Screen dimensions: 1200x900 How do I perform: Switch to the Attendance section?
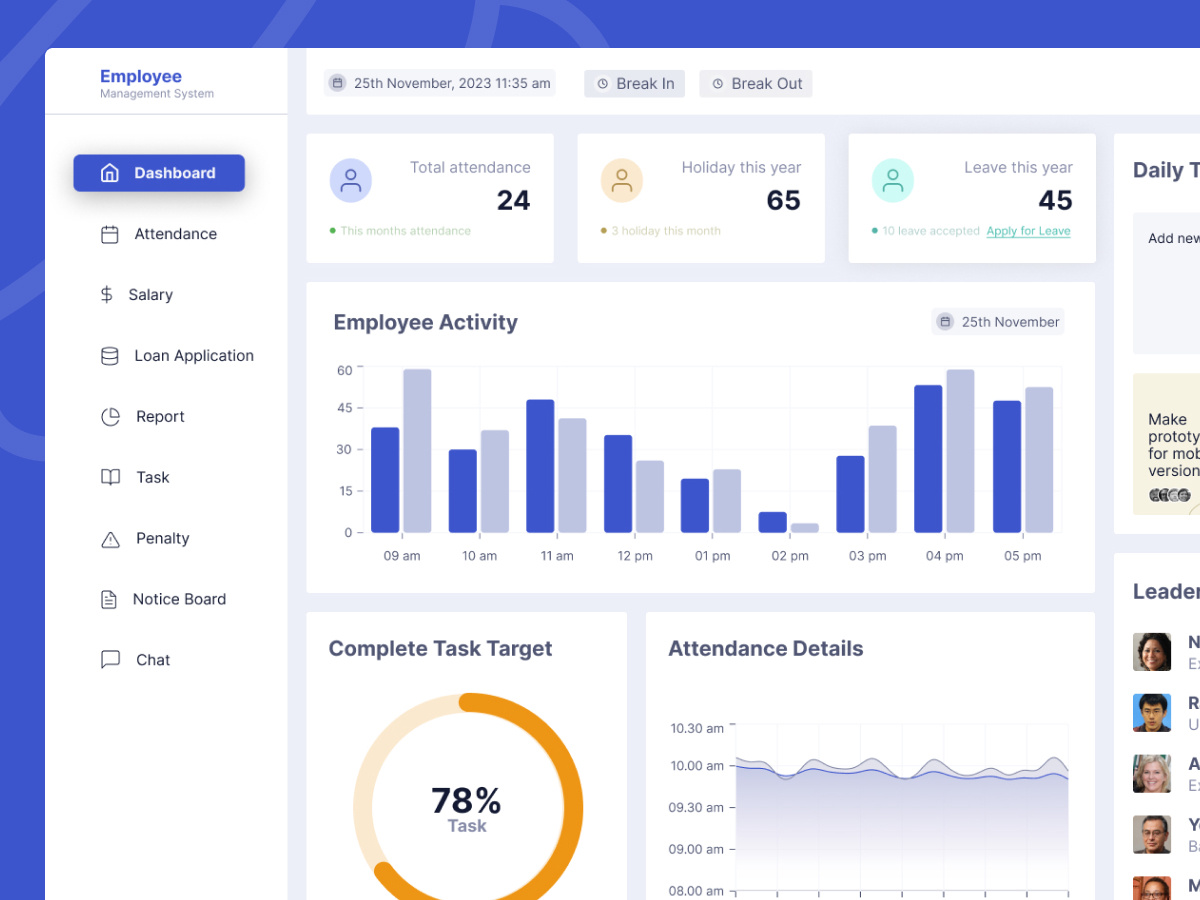tap(175, 233)
